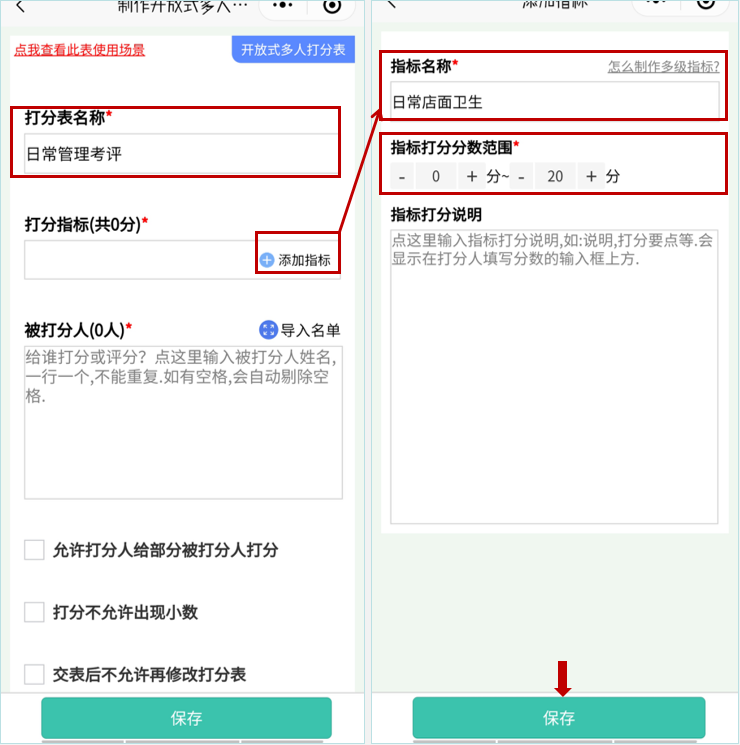Screen dimensions: 740x745
Task: Increase maximum score with plus beside 20
Action: (591, 176)
